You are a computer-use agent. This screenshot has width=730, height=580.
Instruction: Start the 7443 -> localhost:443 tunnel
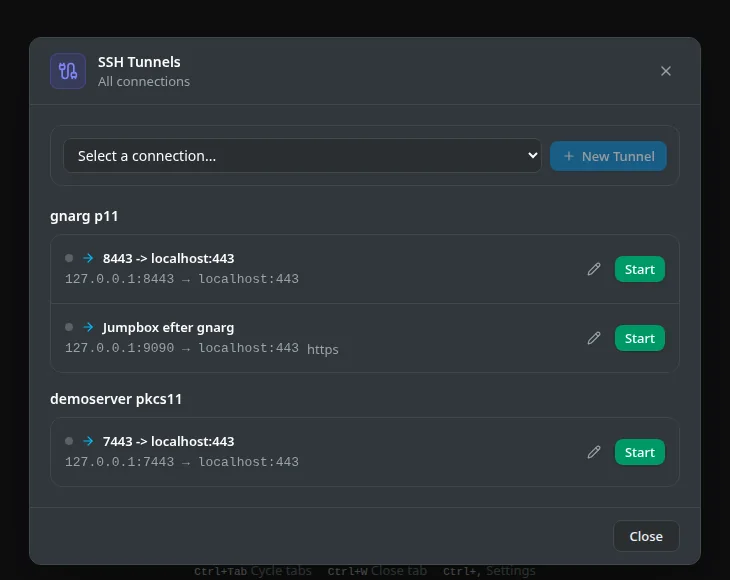click(640, 452)
